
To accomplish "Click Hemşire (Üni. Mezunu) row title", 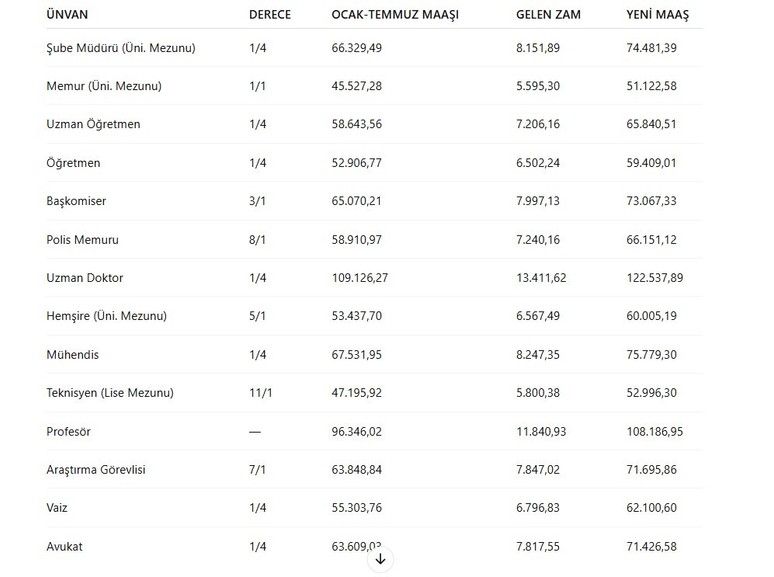I will pos(107,316).
